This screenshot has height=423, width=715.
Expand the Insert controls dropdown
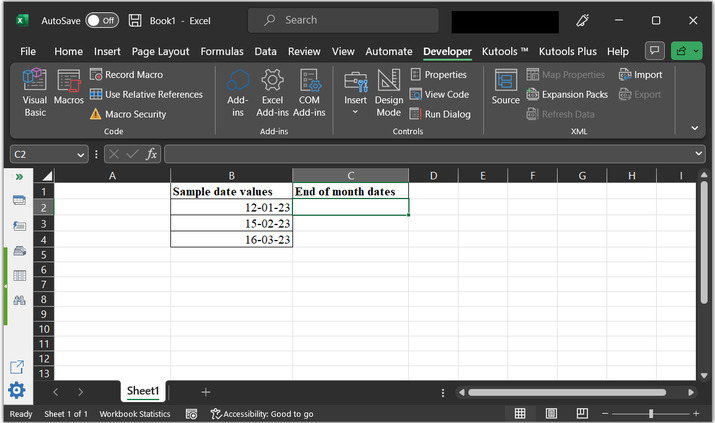tap(355, 112)
